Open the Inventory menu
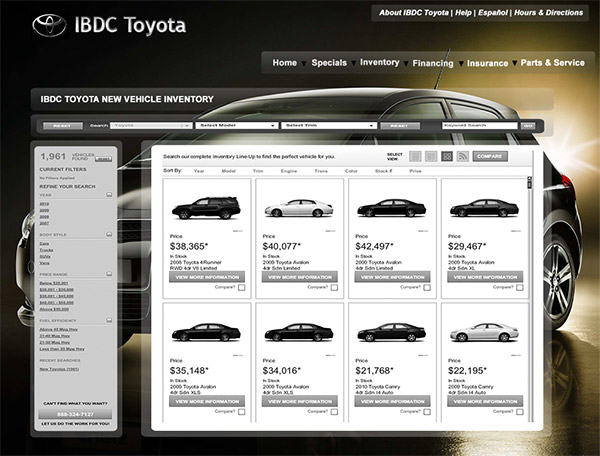Screen dimensions: 600x456 point(380,62)
